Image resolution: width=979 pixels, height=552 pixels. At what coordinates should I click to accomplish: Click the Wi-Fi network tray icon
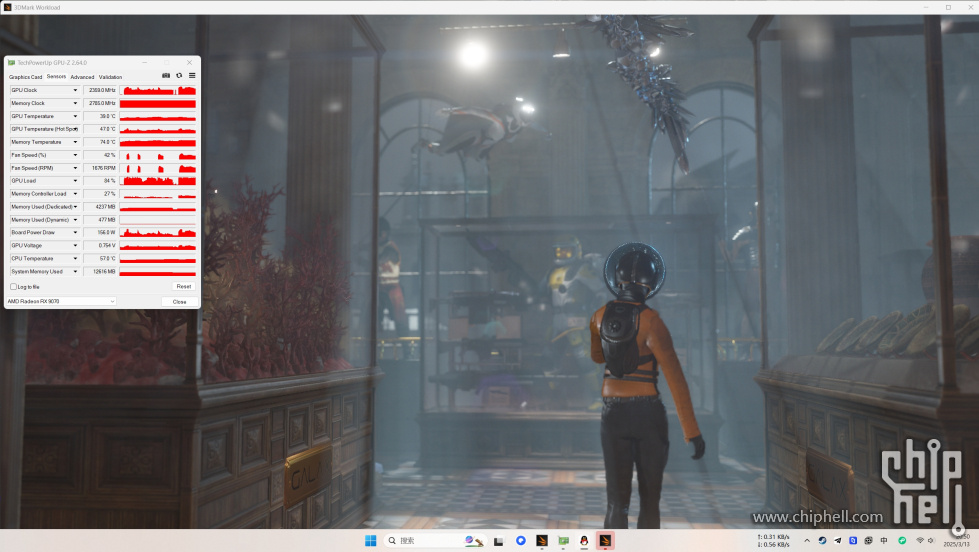tap(920, 541)
